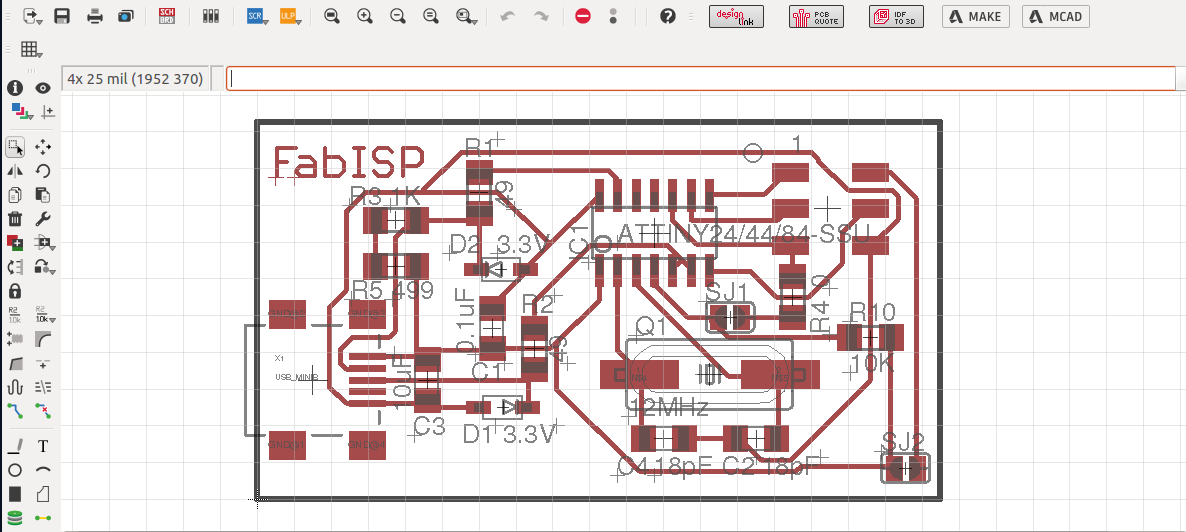Select the Change wrench tool

(43, 219)
